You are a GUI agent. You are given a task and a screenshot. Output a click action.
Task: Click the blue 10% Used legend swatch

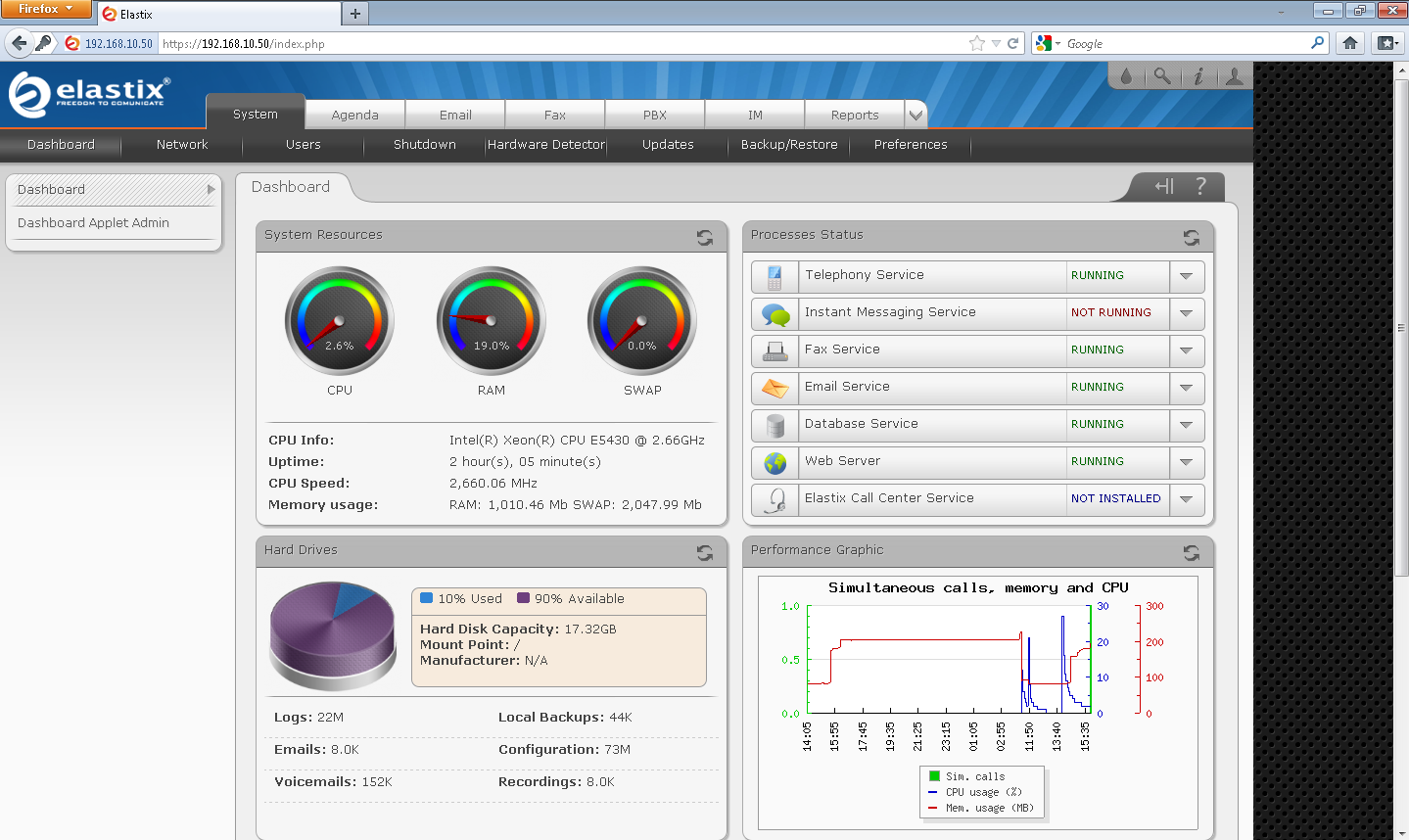(426, 598)
